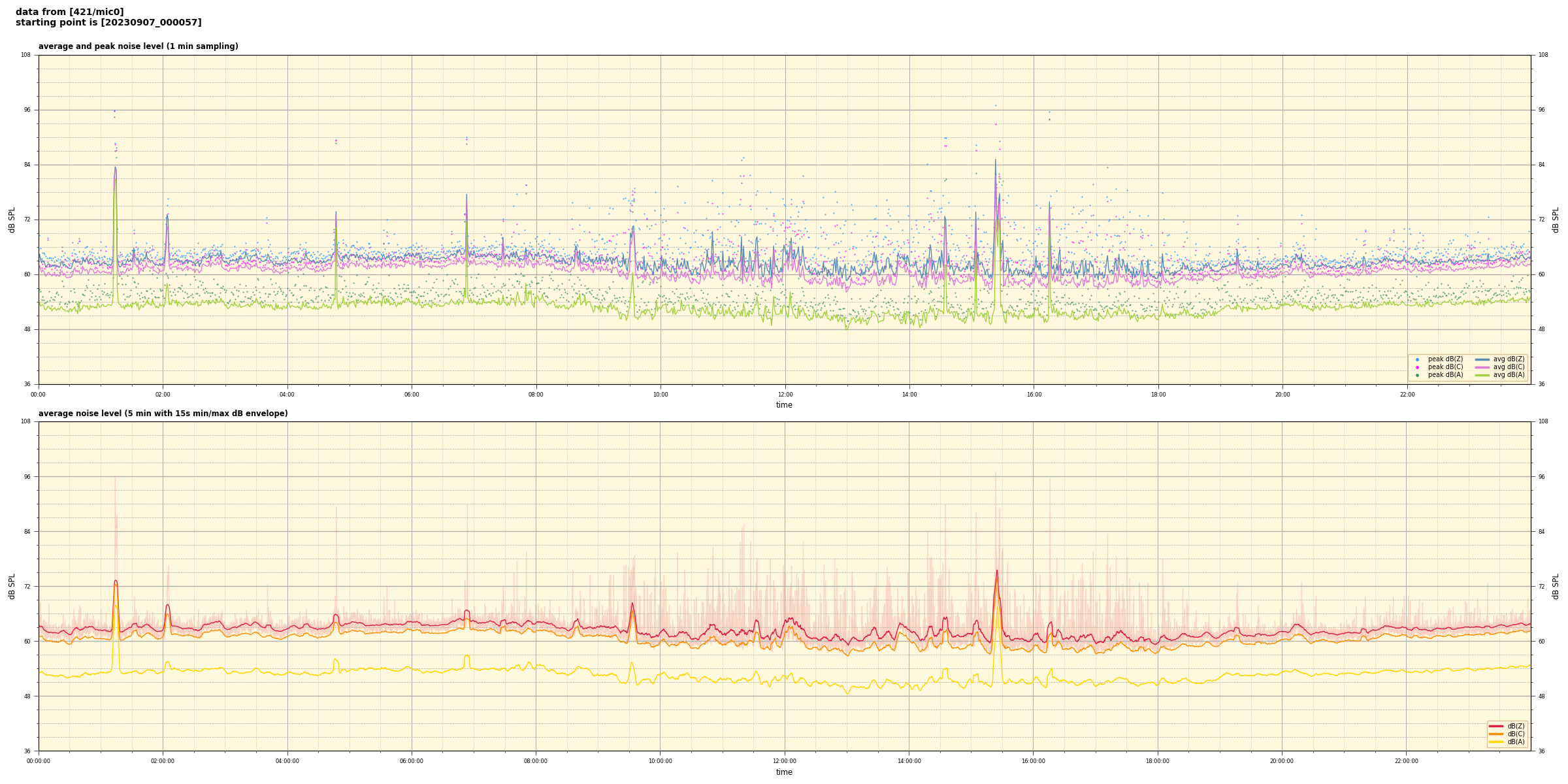Click the orange dB(C) legend line in lower chart
Viewport: 1568px width, 784px height.
coord(1495,734)
